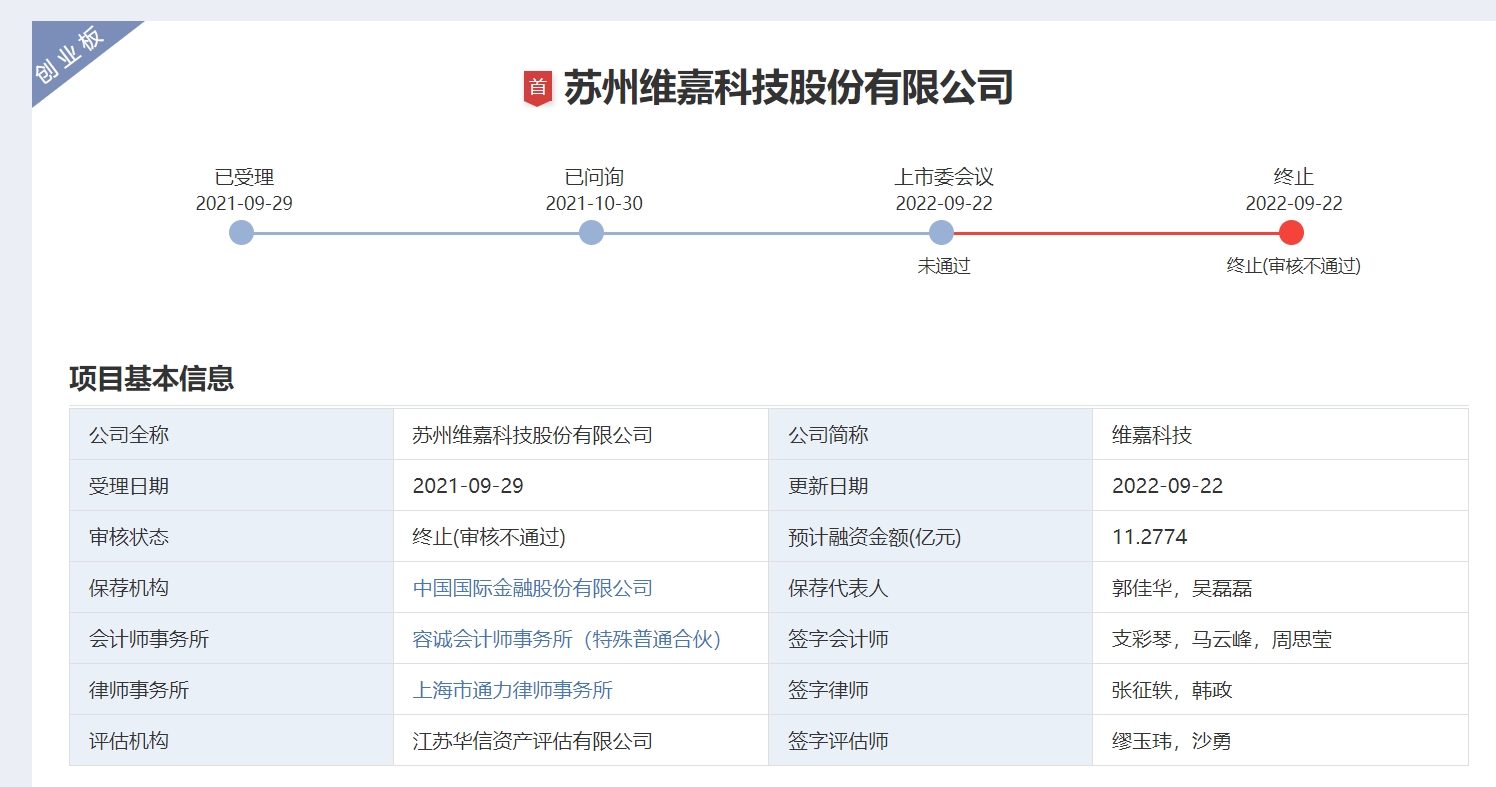1496x787 pixels.
Task: Click the 郭佳华，吴磊磊 sponsor representatives cell
Action: click(1181, 588)
